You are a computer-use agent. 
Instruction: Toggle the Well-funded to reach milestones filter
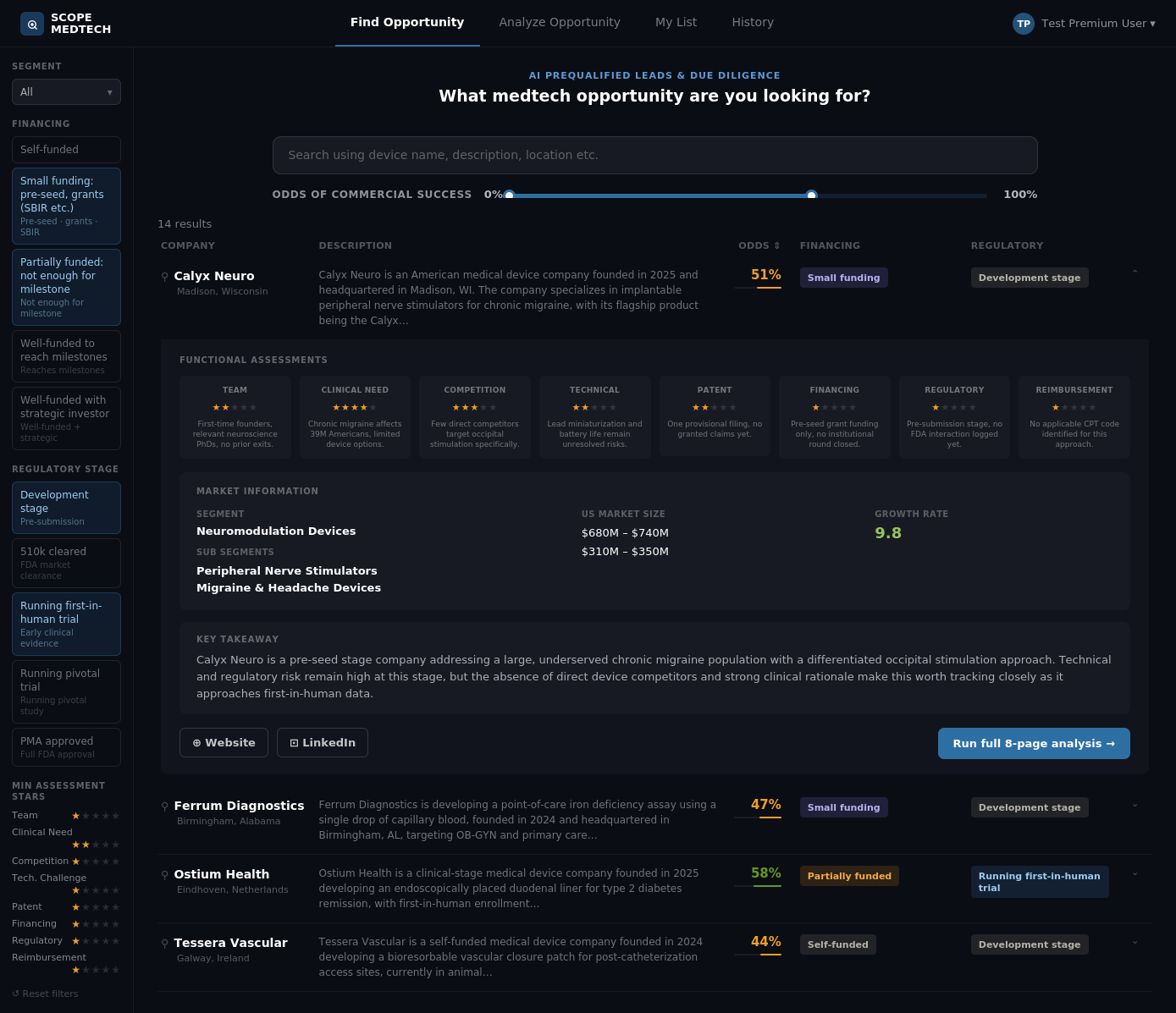coord(66,356)
